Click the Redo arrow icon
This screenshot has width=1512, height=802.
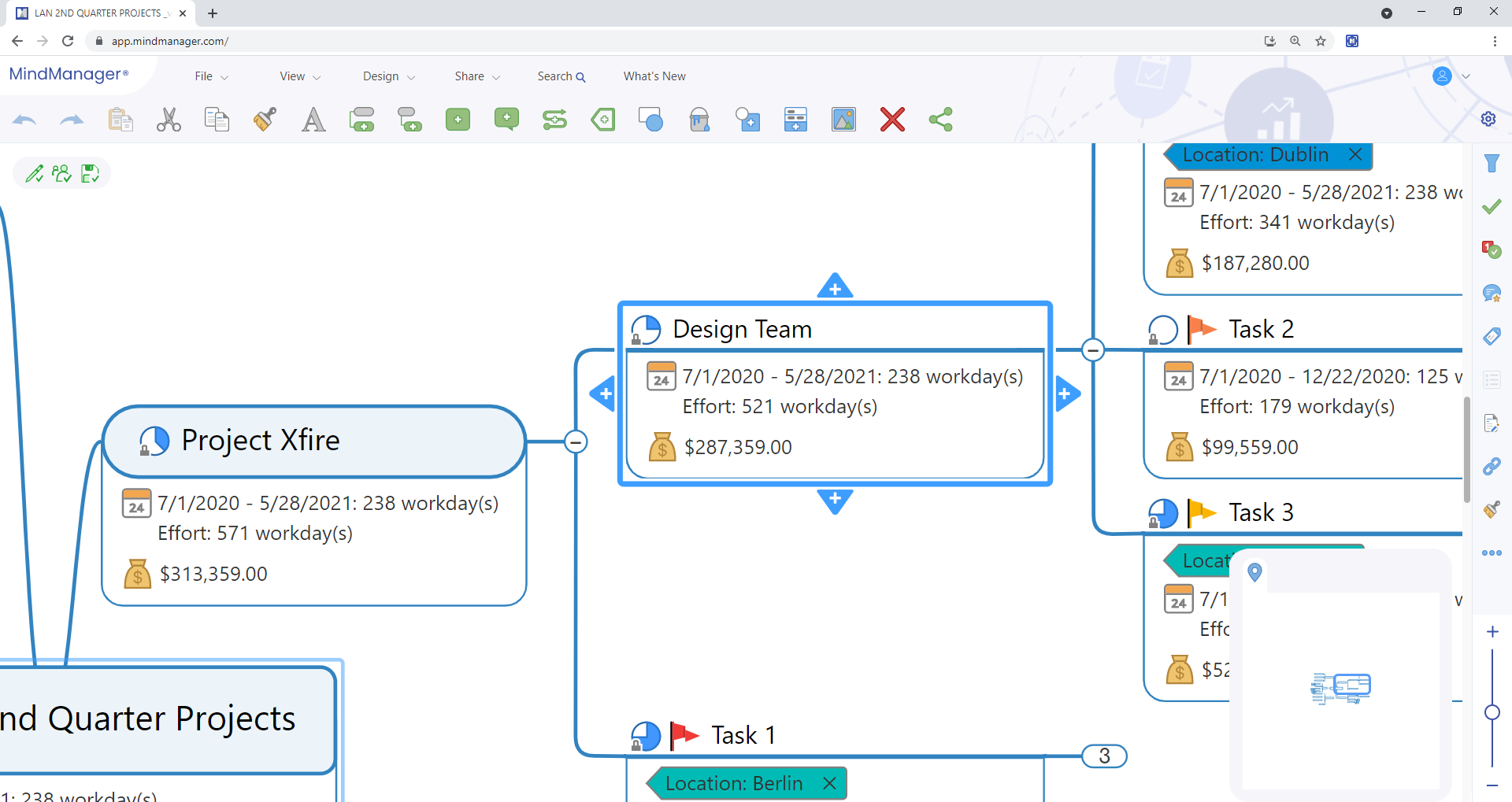(72, 120)
